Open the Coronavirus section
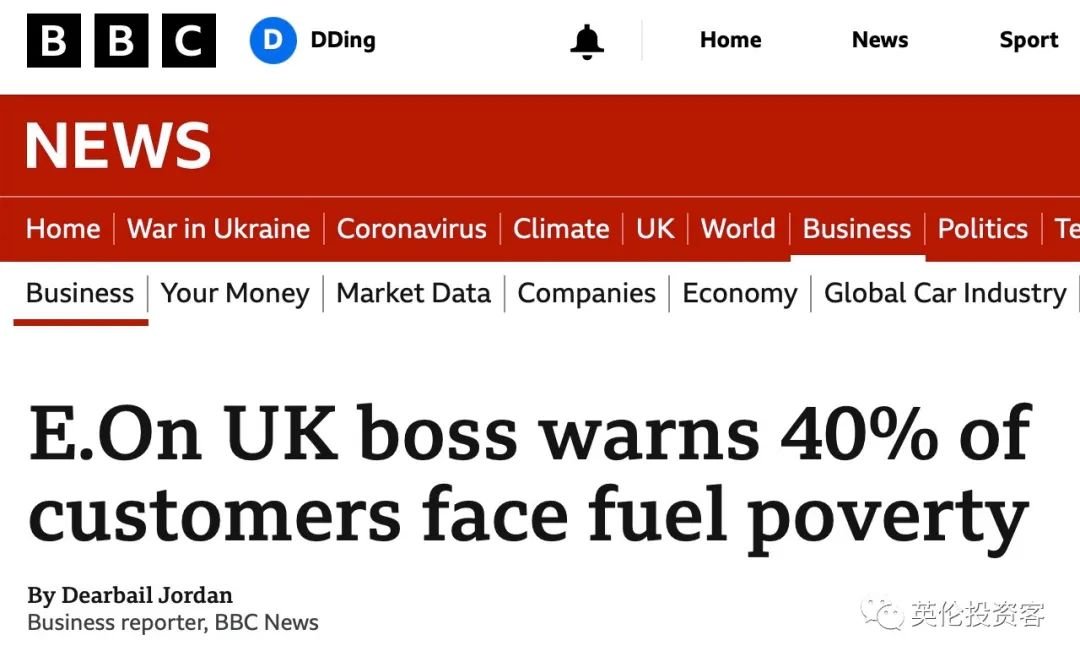Viewport: 1080px width, 662px height. (411, 229)
